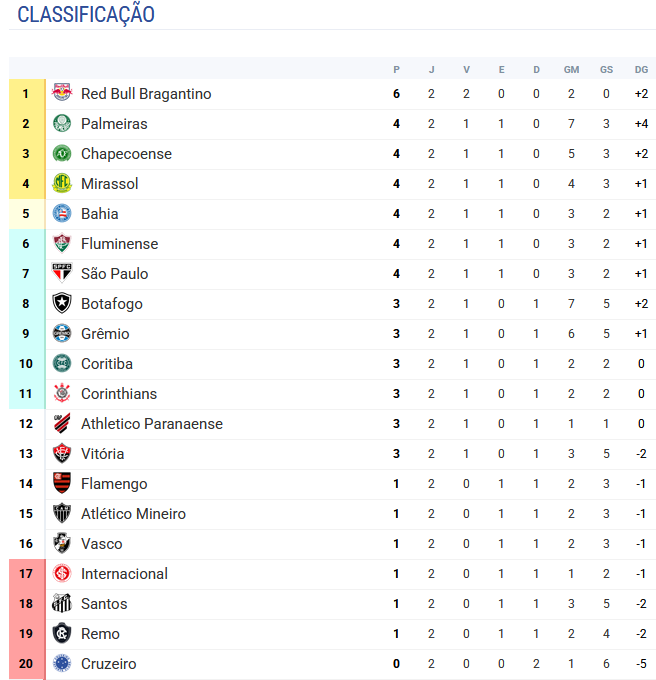Open the Athletico Paranaense team page
Viewport: 656px width, 680px height.
[151, 424]
